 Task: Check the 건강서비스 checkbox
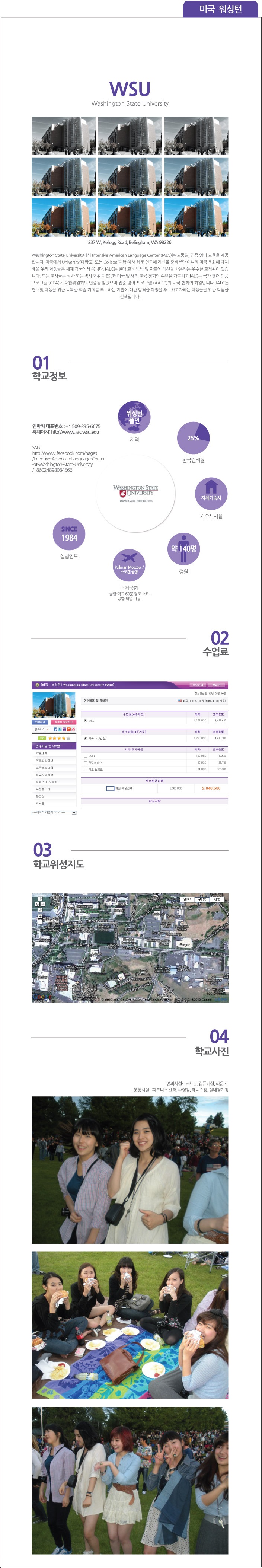(x=85, y=763)
